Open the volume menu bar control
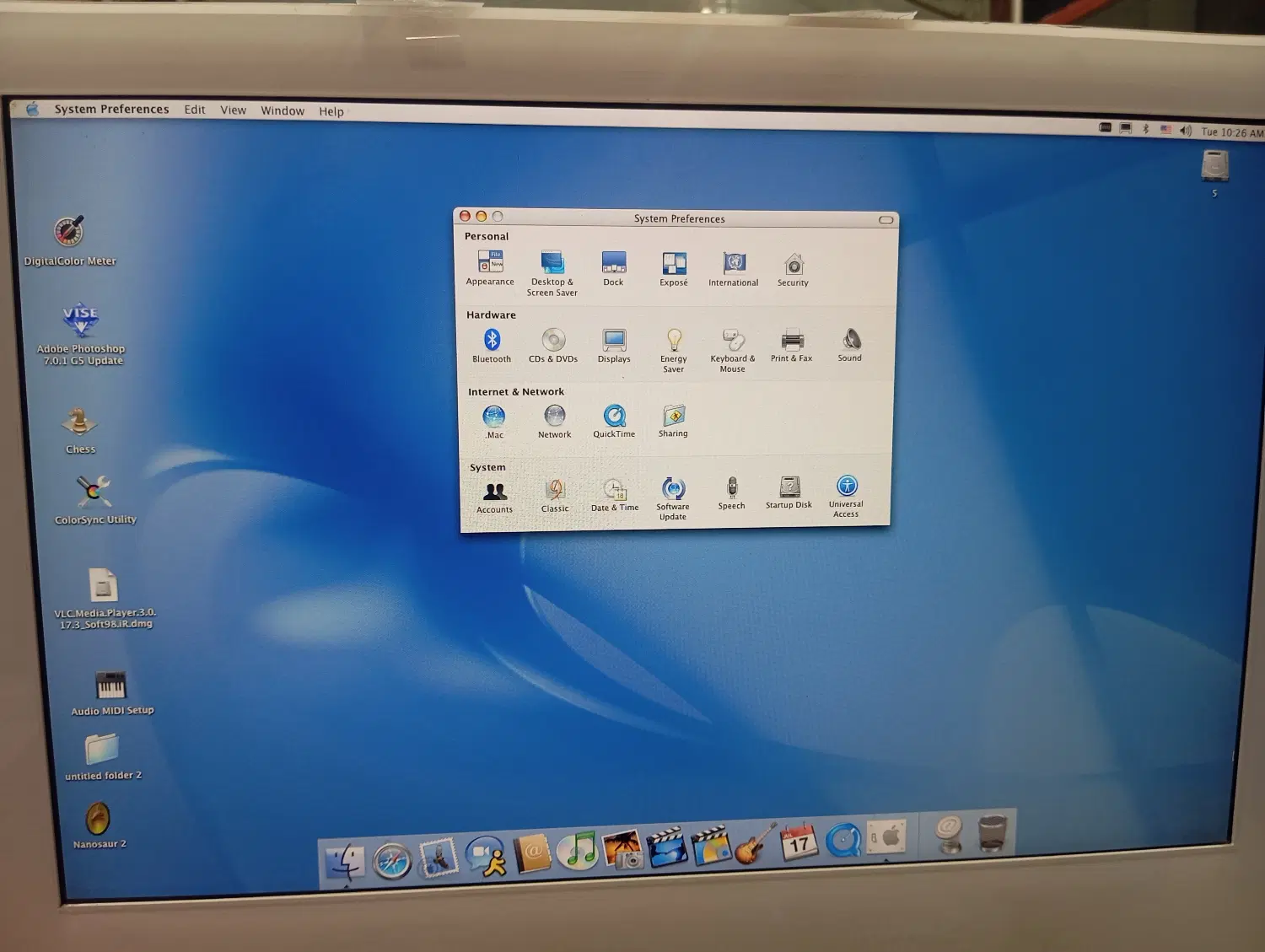Viewport: 1265px width, 952px height. [x=1186, y=131]
